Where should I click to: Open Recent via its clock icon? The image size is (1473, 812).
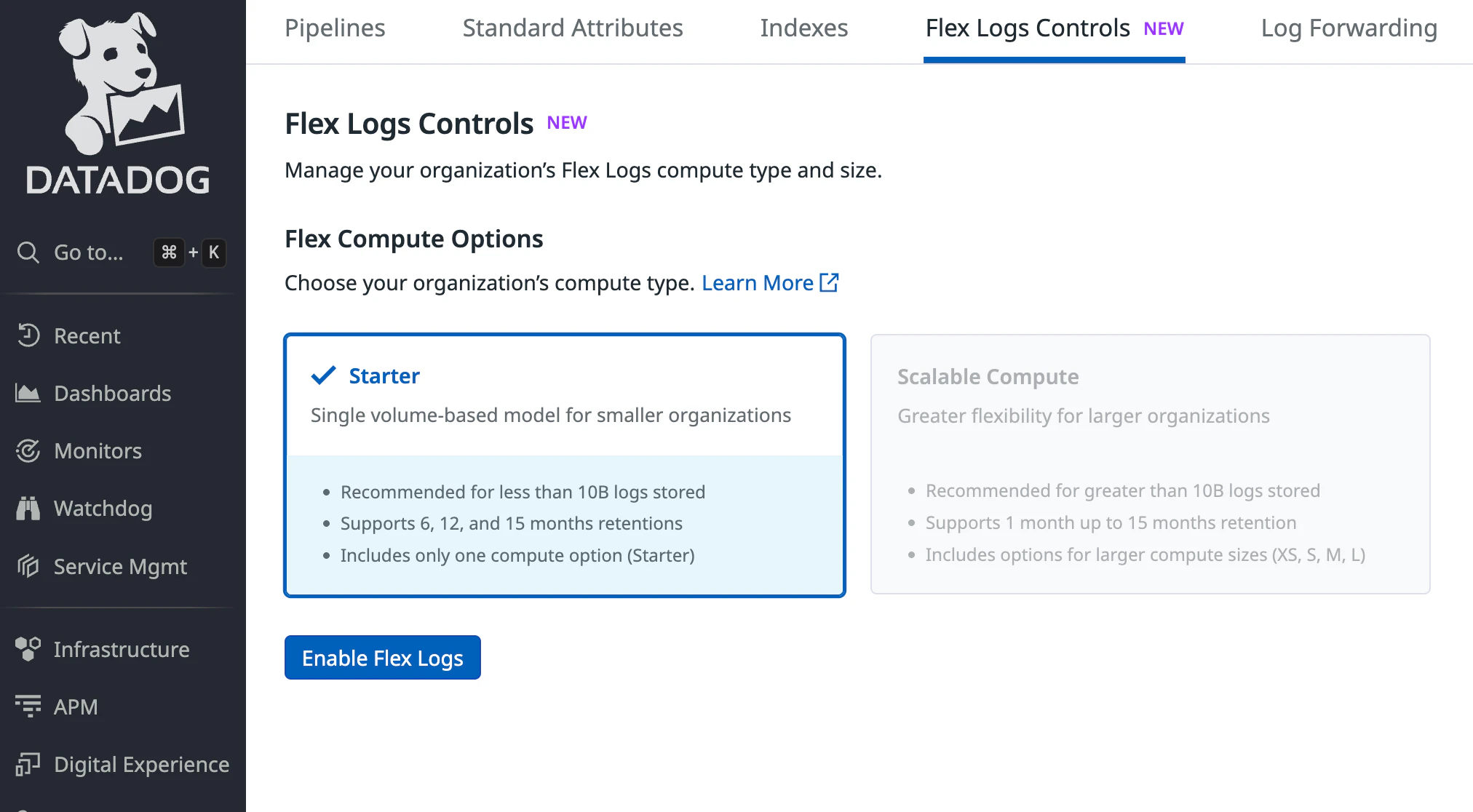(x=28, y=335)
